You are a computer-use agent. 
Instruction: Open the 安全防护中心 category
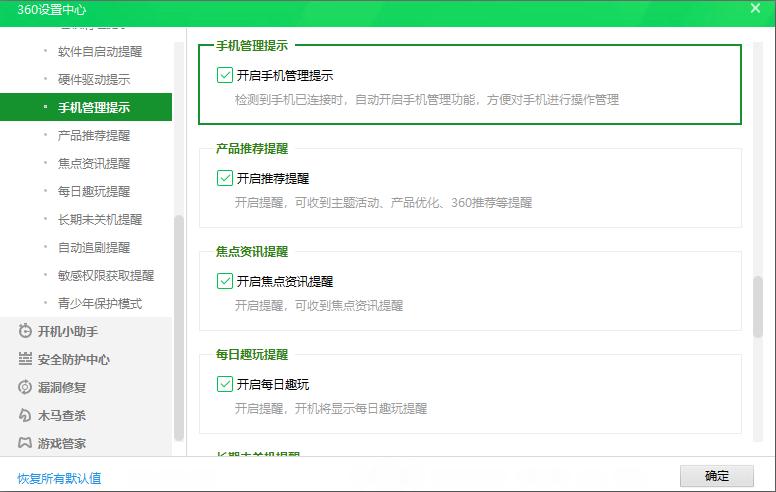pyautogui.click(x=74, y=359)
